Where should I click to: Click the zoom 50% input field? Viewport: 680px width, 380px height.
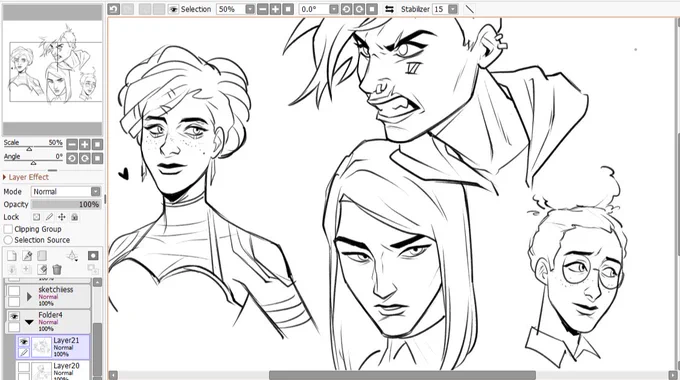[x=231, y=9]
